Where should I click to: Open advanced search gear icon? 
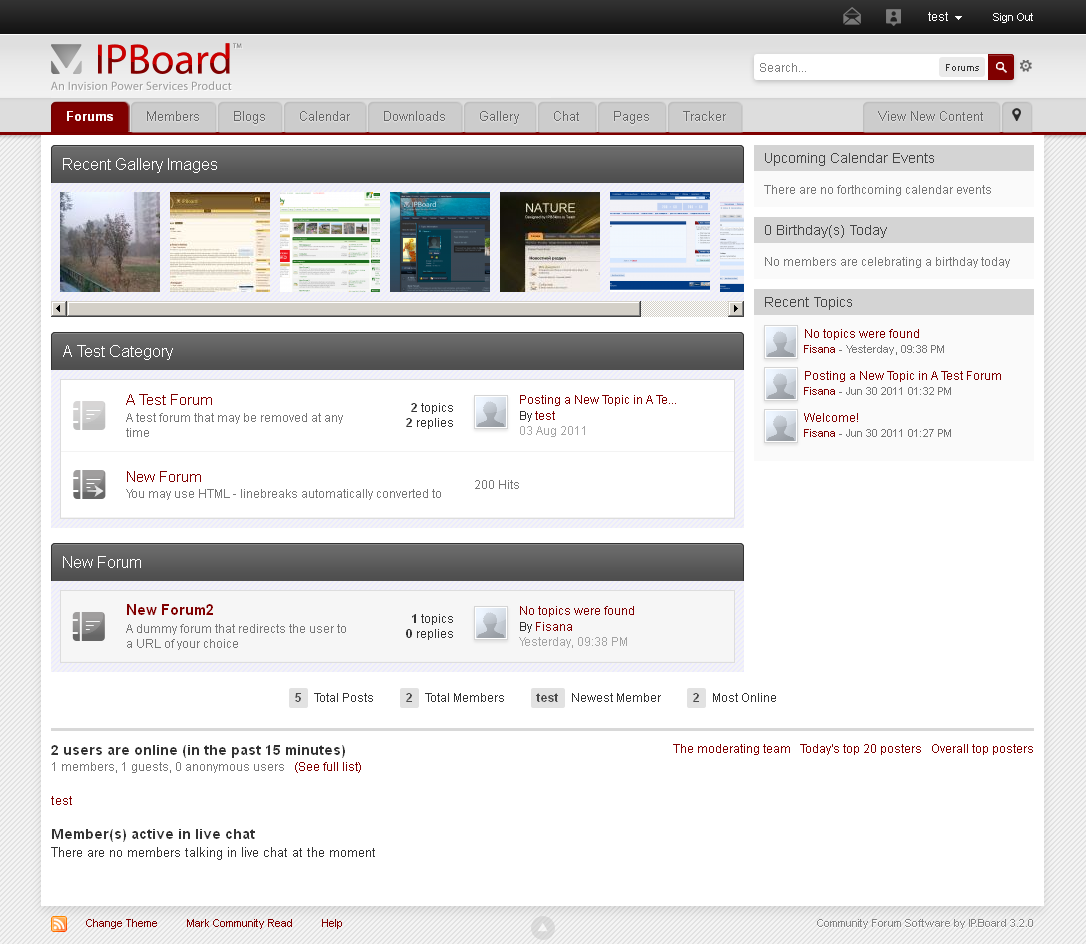[1026, 67]
